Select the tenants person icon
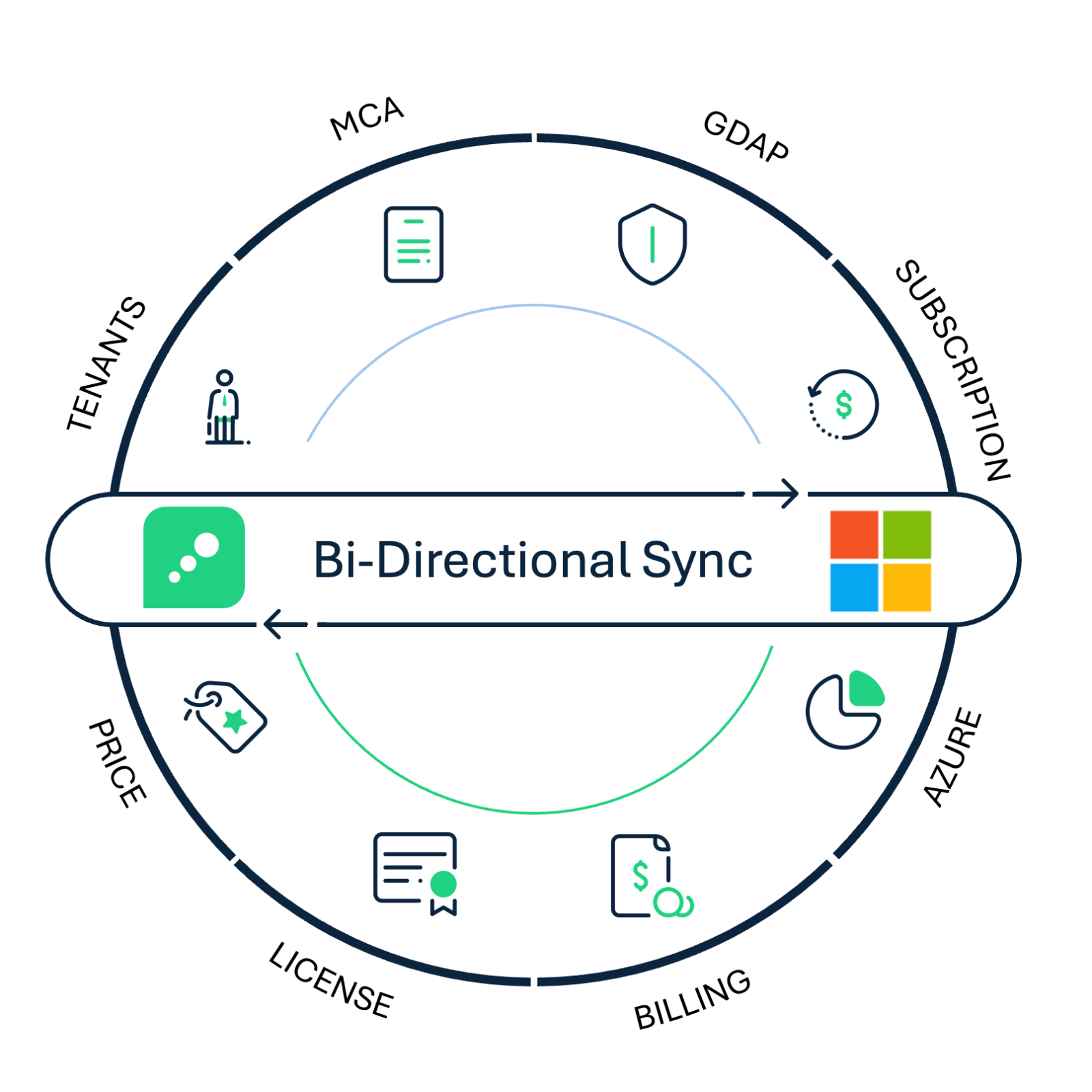Viewport: 1092px width, 1092px height. (227, 407)
